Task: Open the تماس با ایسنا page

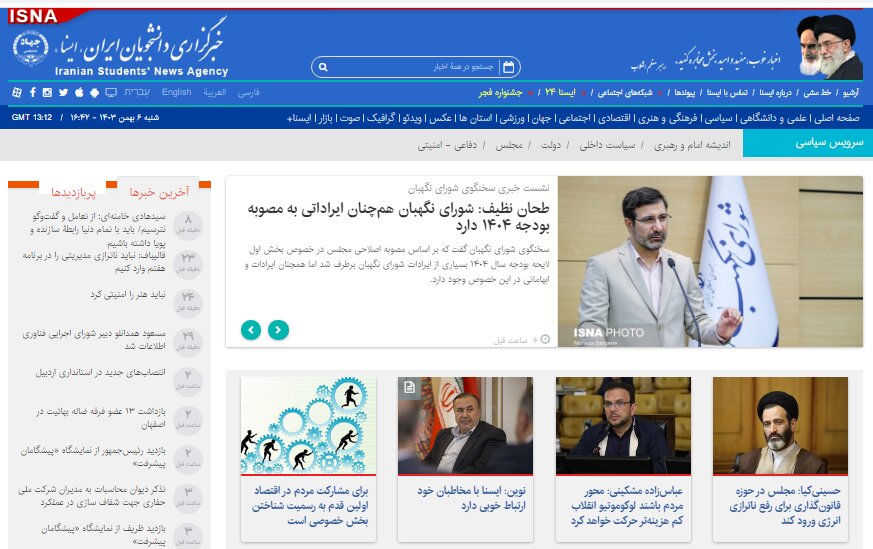Action: (x=727, y=92)
